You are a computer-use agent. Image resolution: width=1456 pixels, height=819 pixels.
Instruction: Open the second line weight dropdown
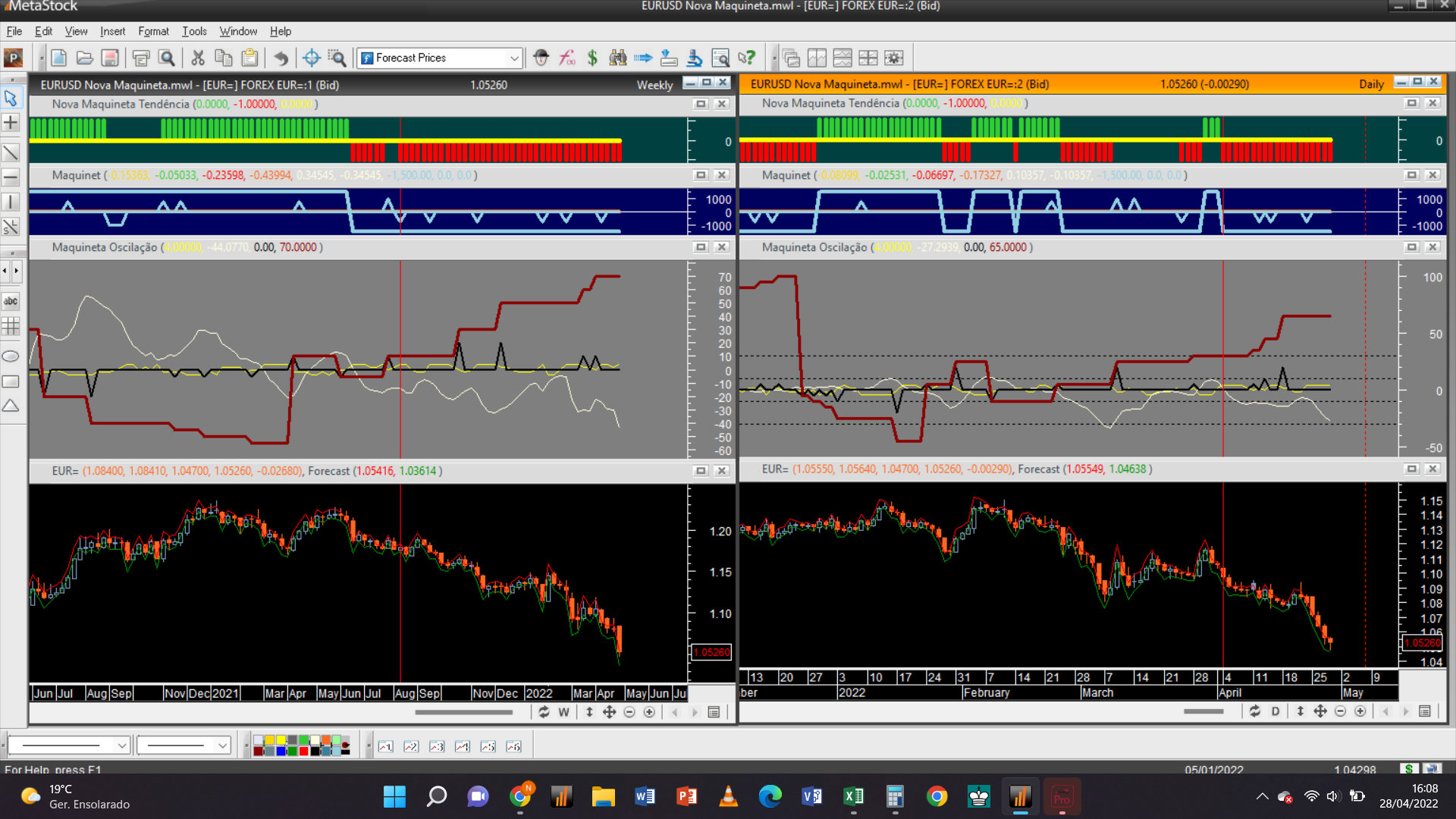click(x=221, y=745)
